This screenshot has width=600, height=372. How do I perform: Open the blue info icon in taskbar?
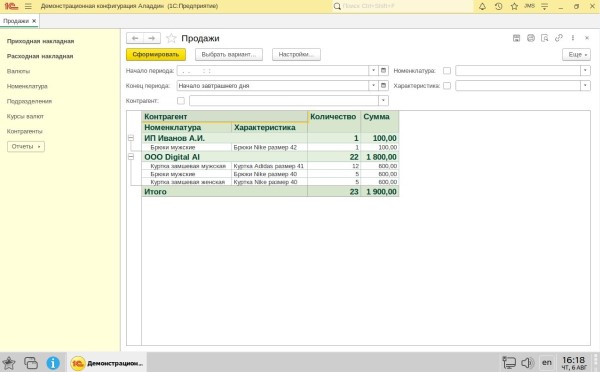53,362
